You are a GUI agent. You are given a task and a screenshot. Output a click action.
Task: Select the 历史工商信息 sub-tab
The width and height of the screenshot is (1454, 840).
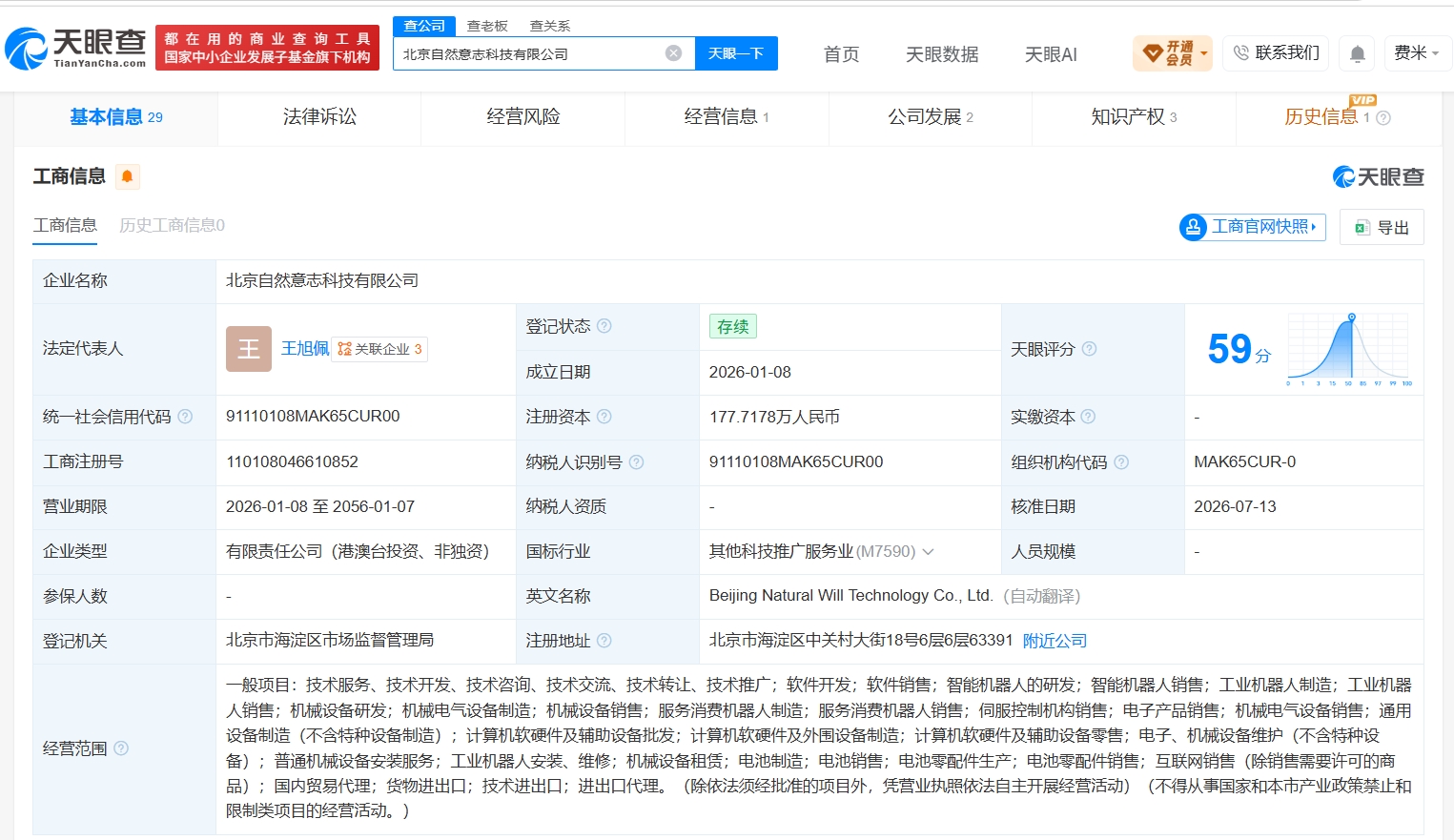(172, 225)
